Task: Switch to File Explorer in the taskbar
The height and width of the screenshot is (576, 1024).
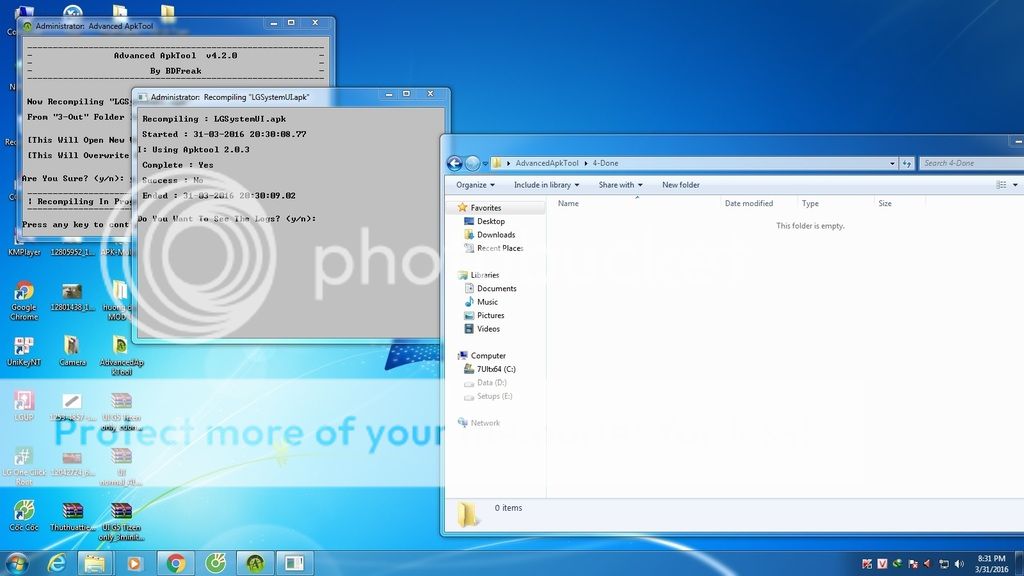Action: pos(95,563)
